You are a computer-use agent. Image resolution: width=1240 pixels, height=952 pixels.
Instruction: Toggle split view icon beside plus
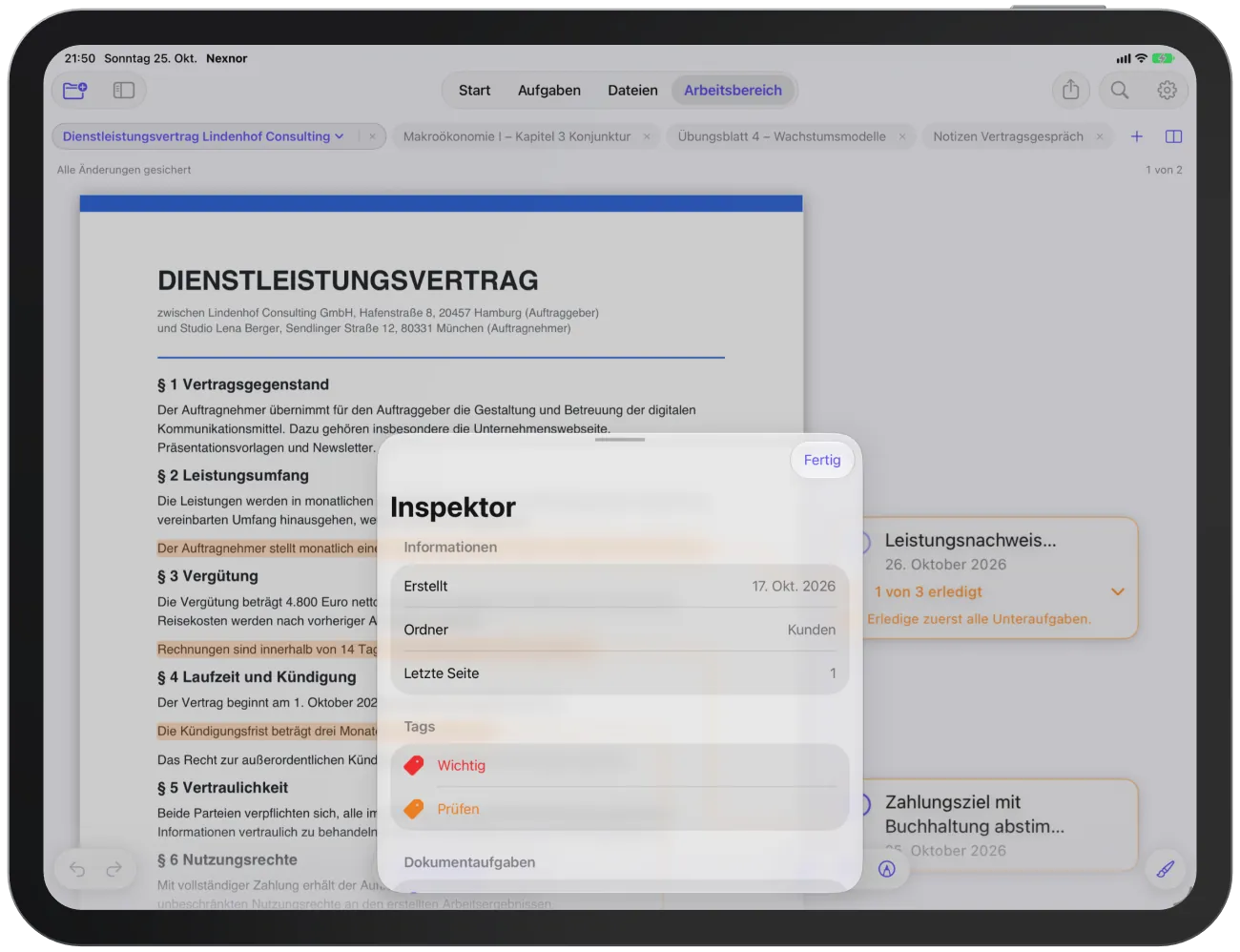[1174, 136]
